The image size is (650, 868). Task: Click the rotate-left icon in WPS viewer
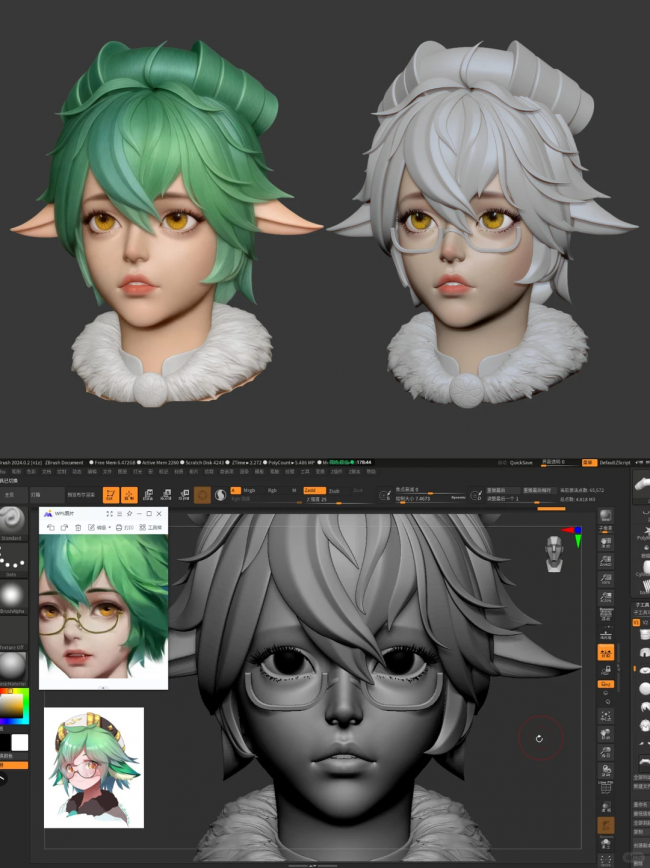point(50,527)
